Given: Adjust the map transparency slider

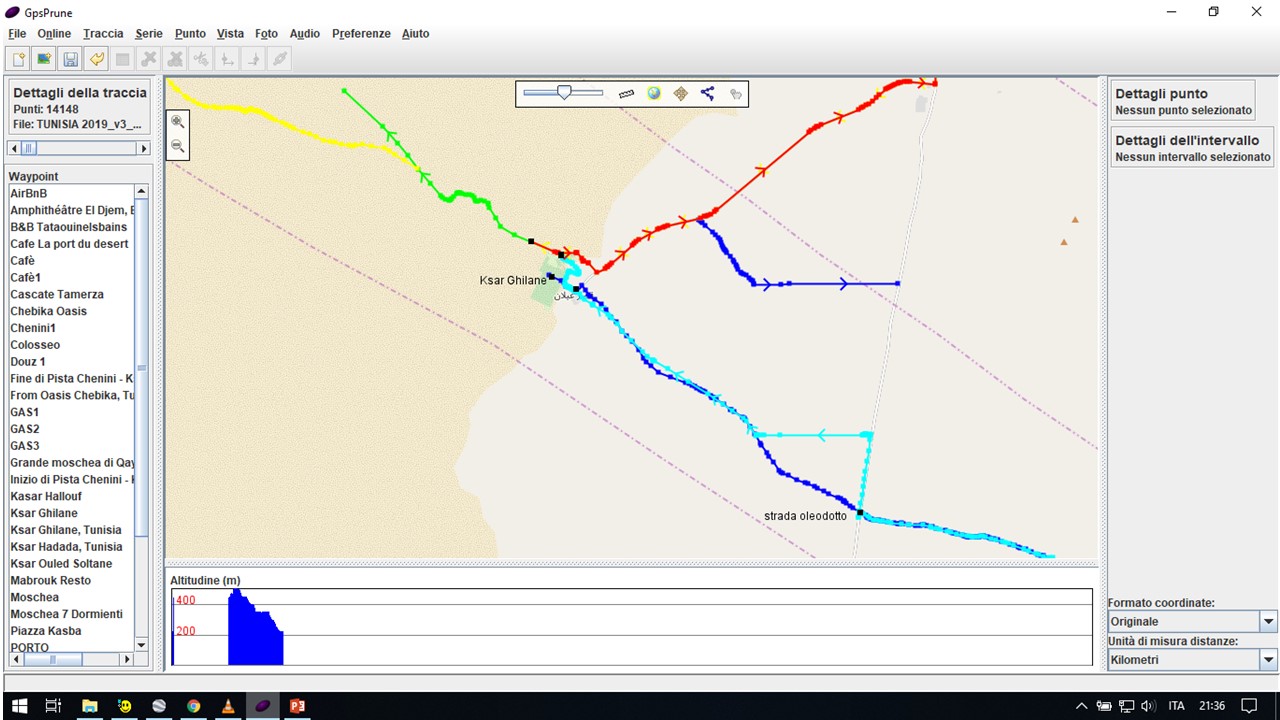Looking at the screenshot, I should [563, 92].
